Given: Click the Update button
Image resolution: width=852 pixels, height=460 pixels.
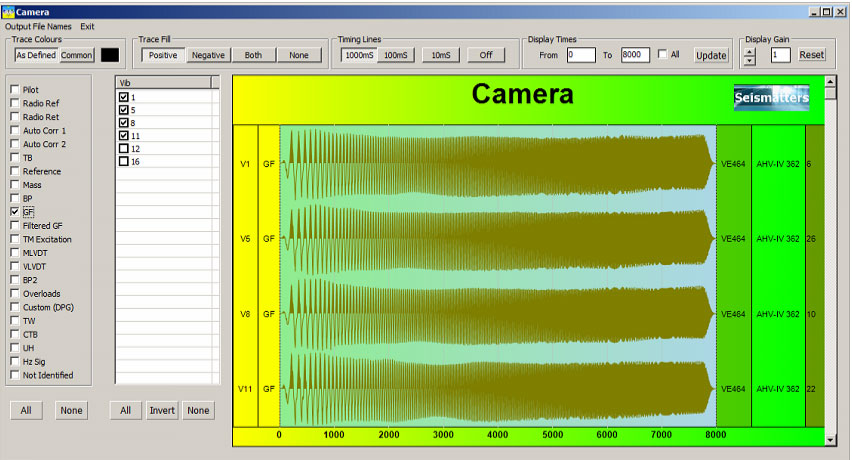Looking at the screenshot, I should click(x=711, y=55).
